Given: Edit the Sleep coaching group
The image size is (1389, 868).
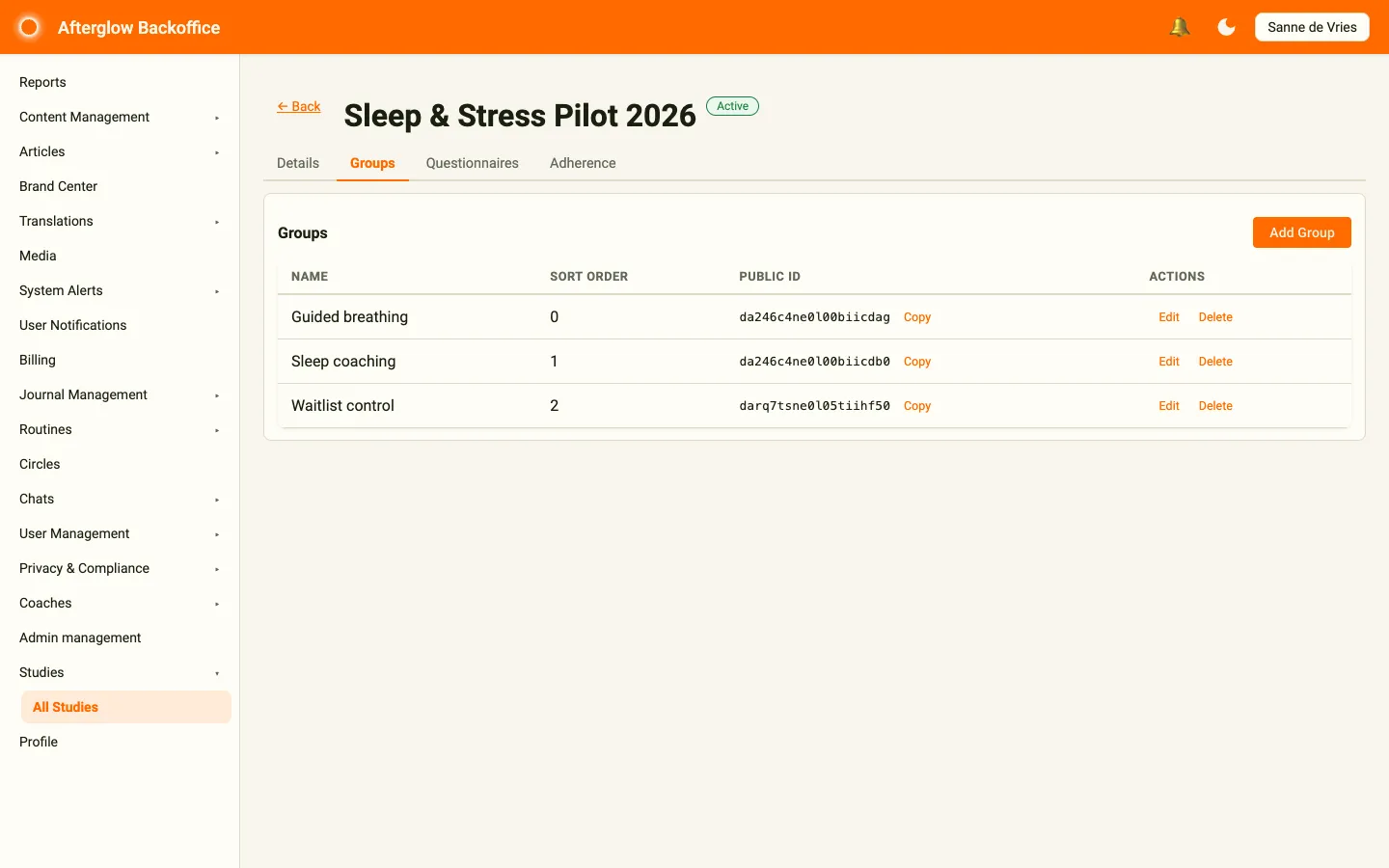Looking at the screenshot, I should tap(1169, 362).
